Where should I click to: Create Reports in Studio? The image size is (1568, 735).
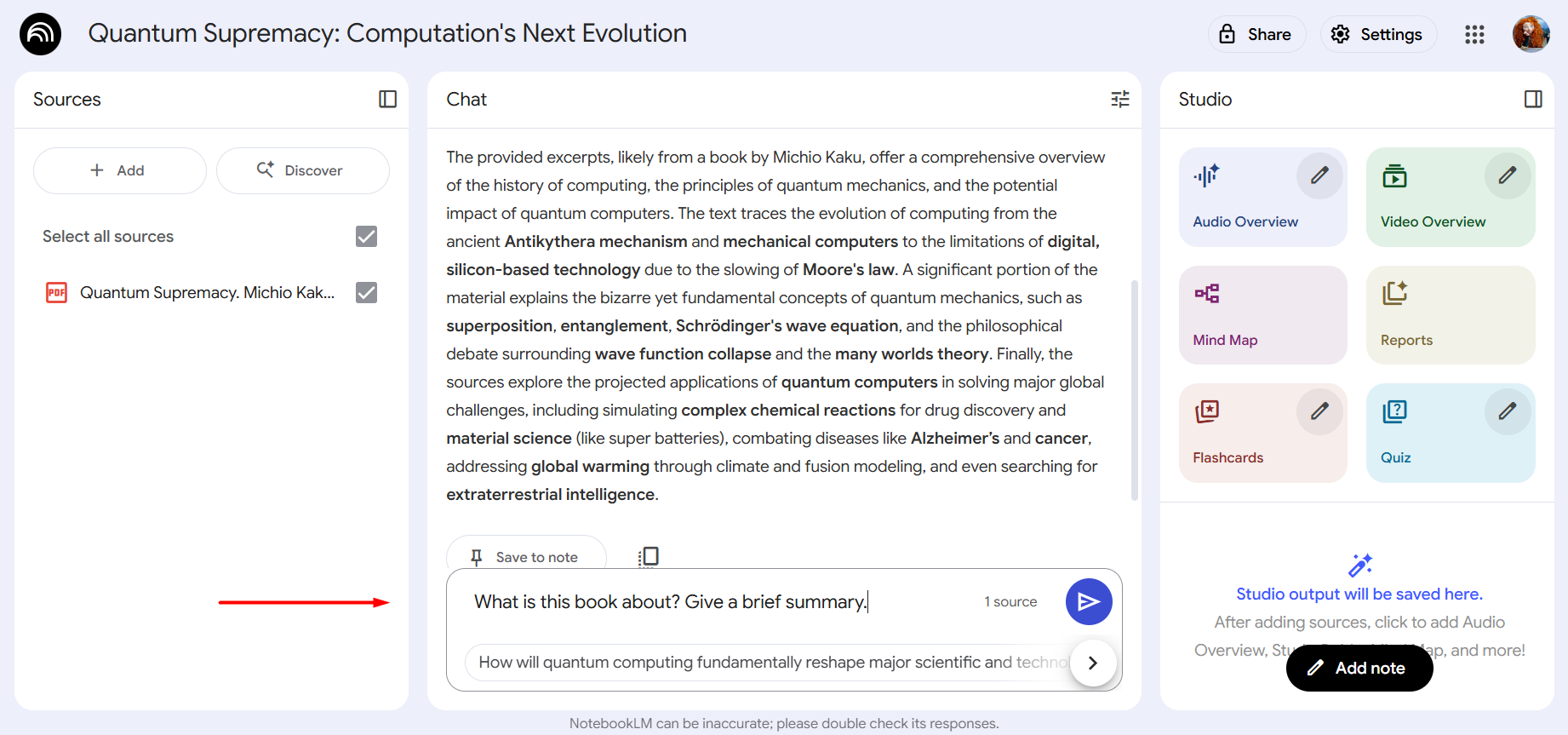tap(1451, 315)
